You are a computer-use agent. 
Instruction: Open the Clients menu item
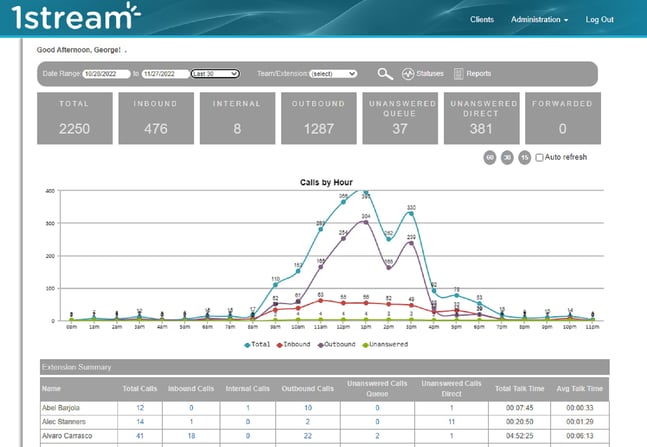482,19
